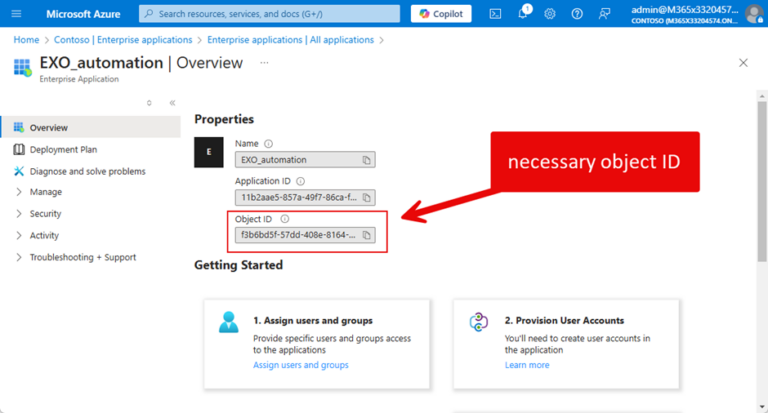The image size is (768, 413).
Task: Copy the Application ID to clipboard
Action: 367,197
